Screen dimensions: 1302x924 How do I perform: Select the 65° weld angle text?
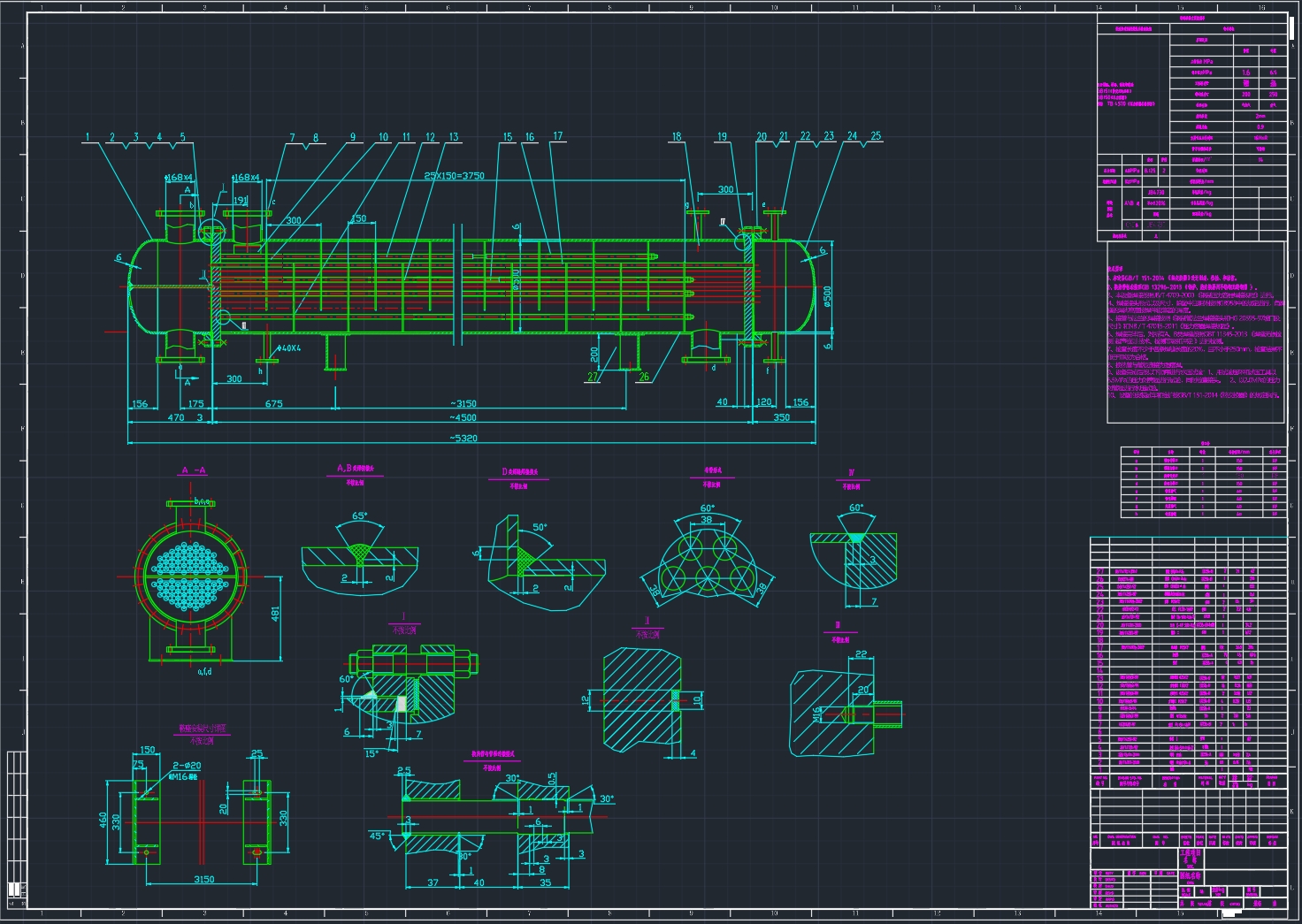coord(360,515)
